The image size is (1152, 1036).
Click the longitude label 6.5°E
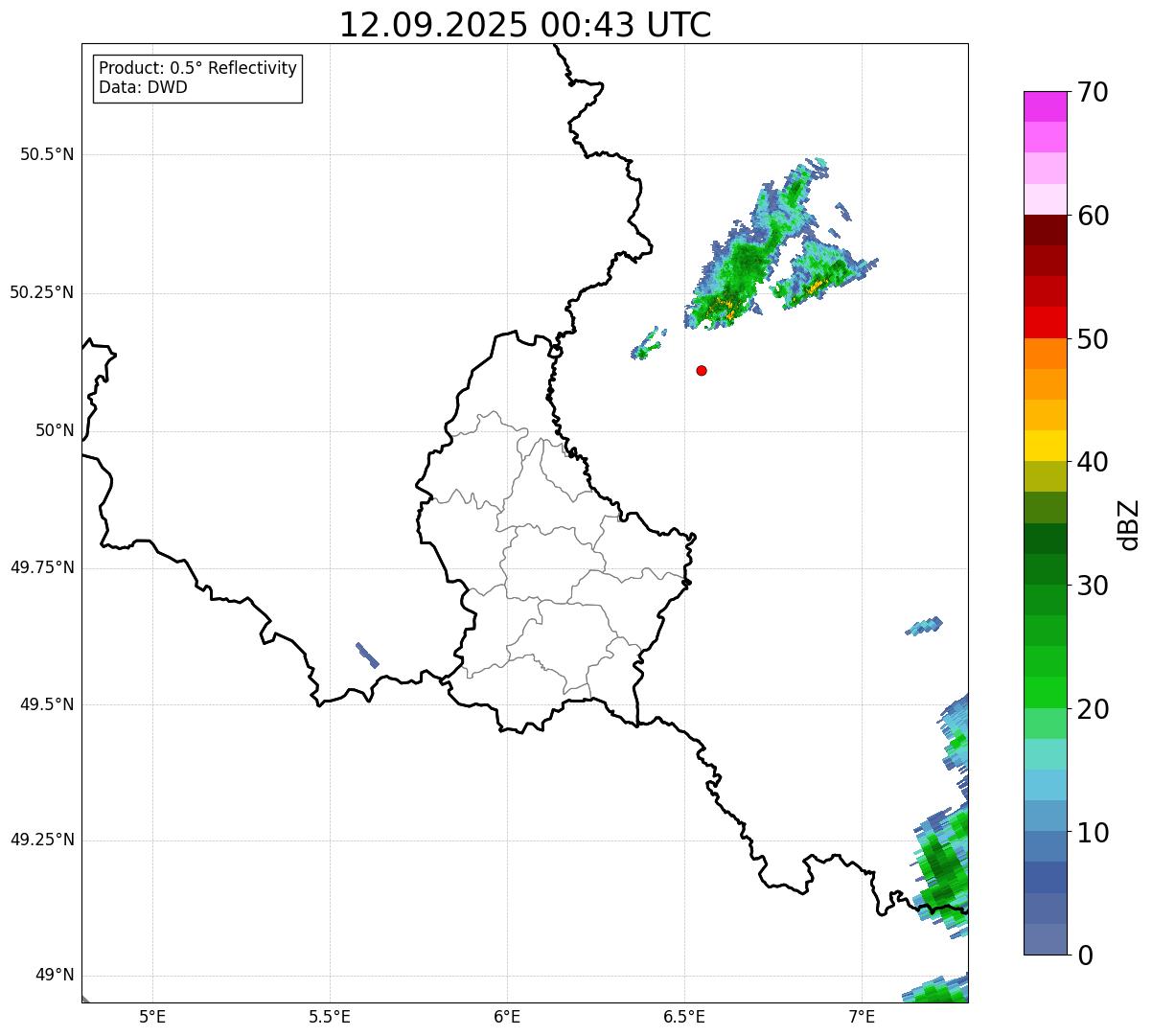(684, 1016)
